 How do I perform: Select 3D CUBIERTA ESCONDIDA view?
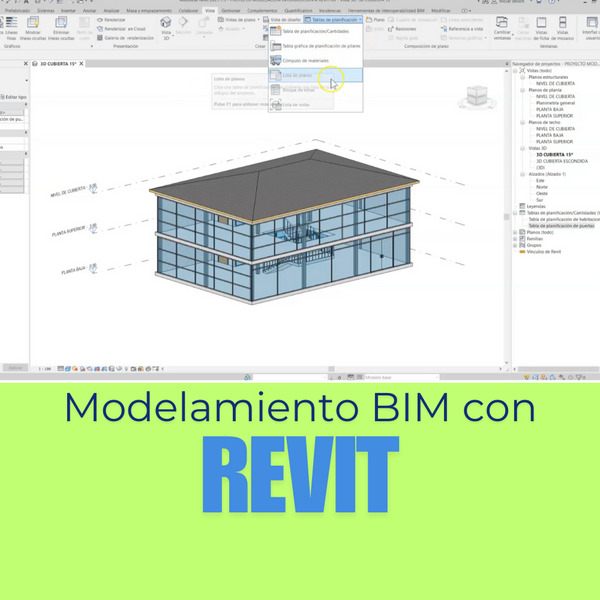pos(562,161)
